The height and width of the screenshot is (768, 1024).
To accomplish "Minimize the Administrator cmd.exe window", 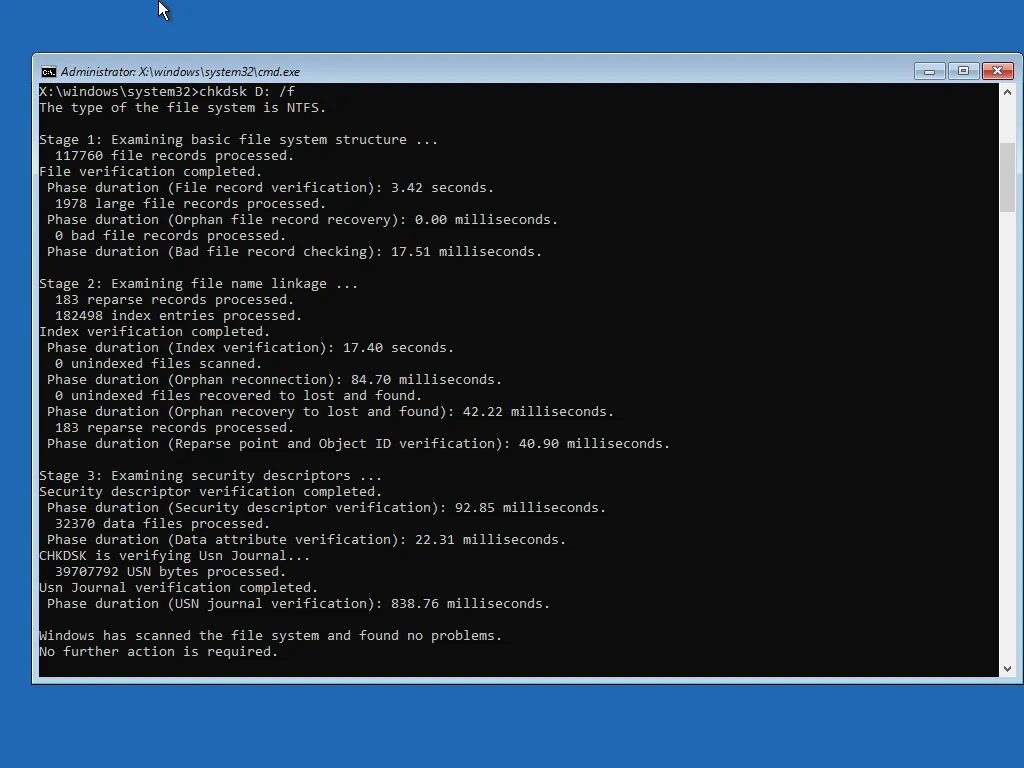I will coord(929,71).
